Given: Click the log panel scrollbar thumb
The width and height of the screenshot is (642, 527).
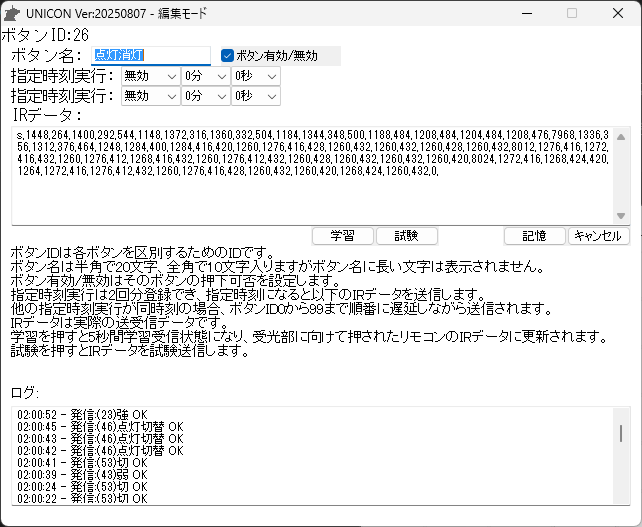Looking at the screenshot, I should point(620,433).
